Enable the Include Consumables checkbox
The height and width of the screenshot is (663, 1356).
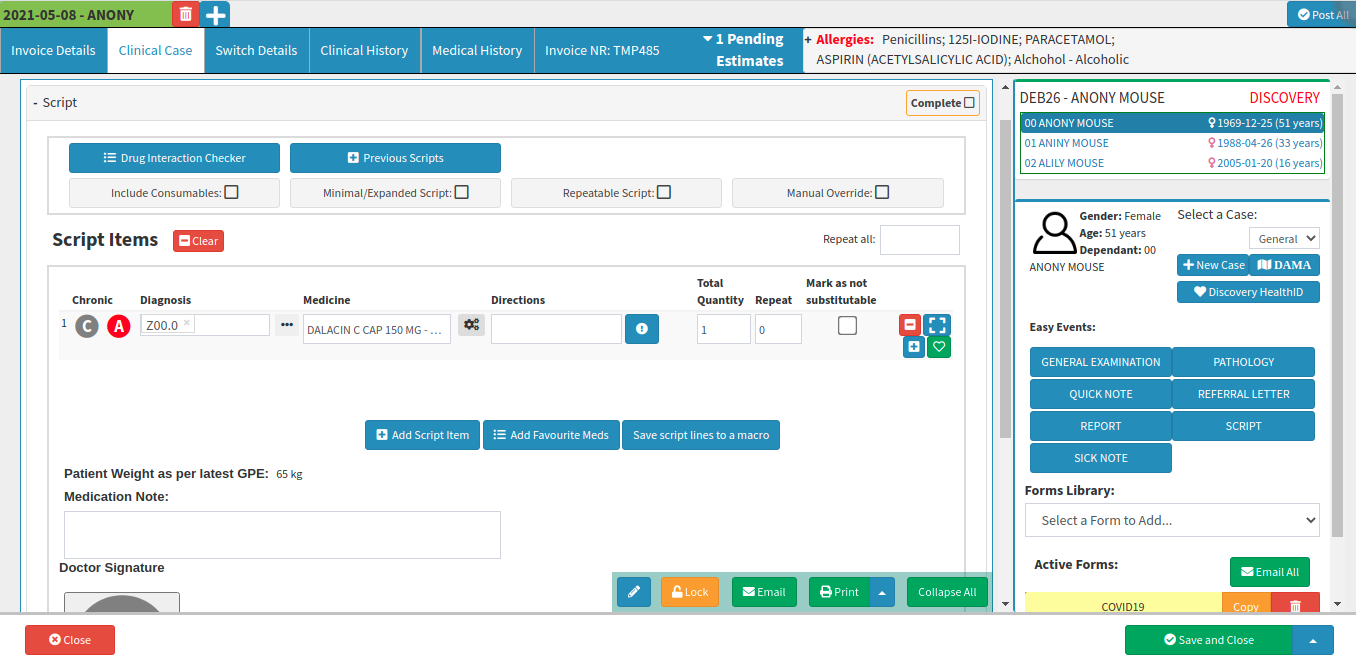(231, 193)
